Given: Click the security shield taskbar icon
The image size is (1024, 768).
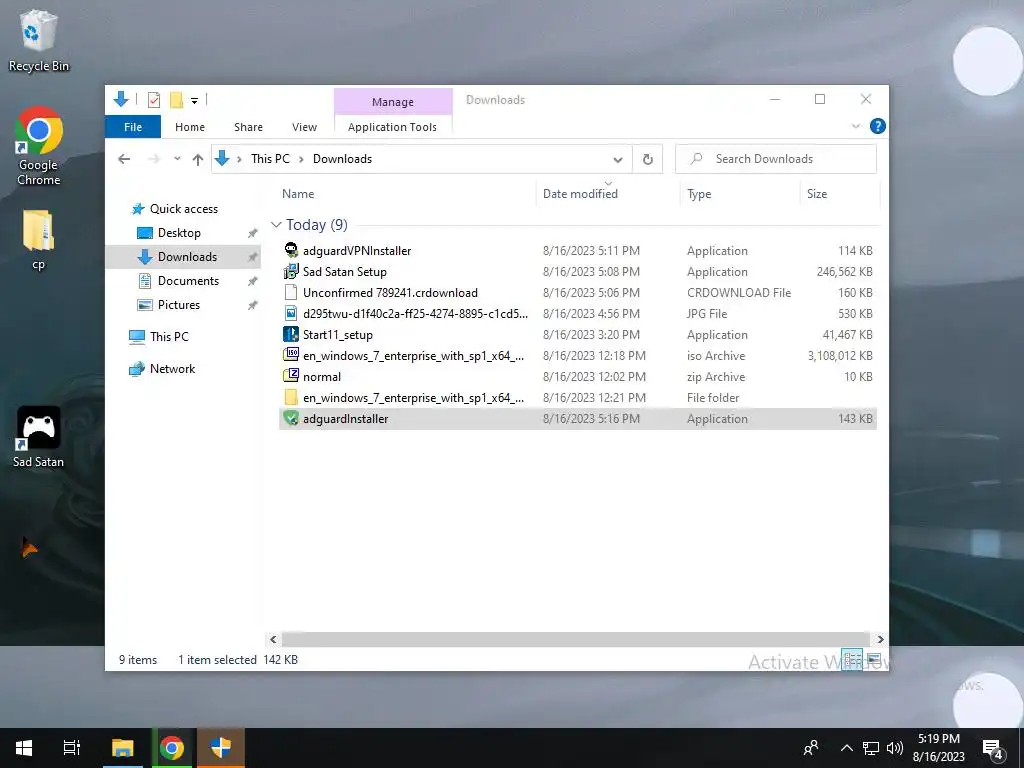Looking at the screenshot, I should click(x=221, y=748).
